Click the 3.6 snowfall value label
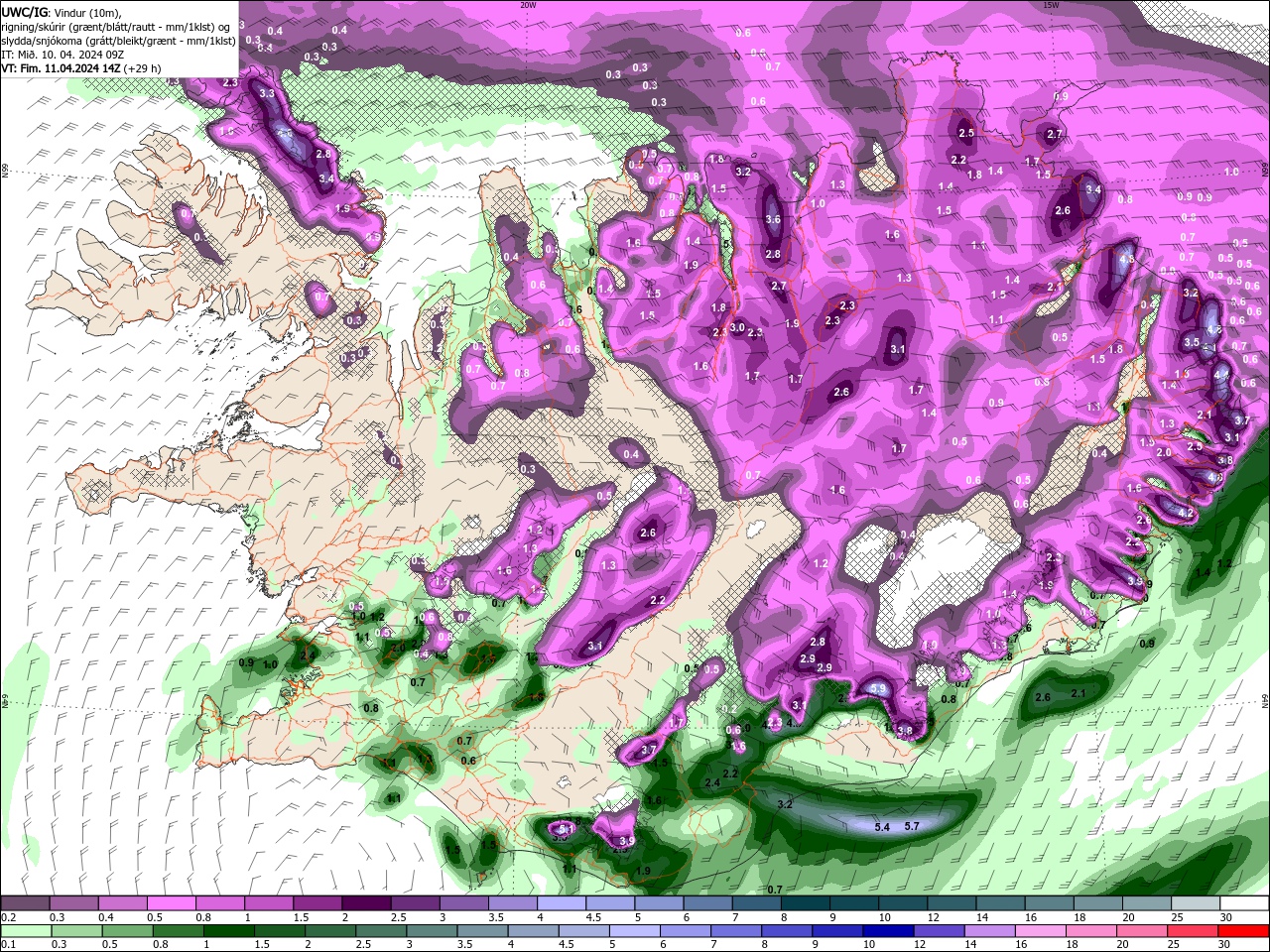The image size is (1270, 952). 774,219
